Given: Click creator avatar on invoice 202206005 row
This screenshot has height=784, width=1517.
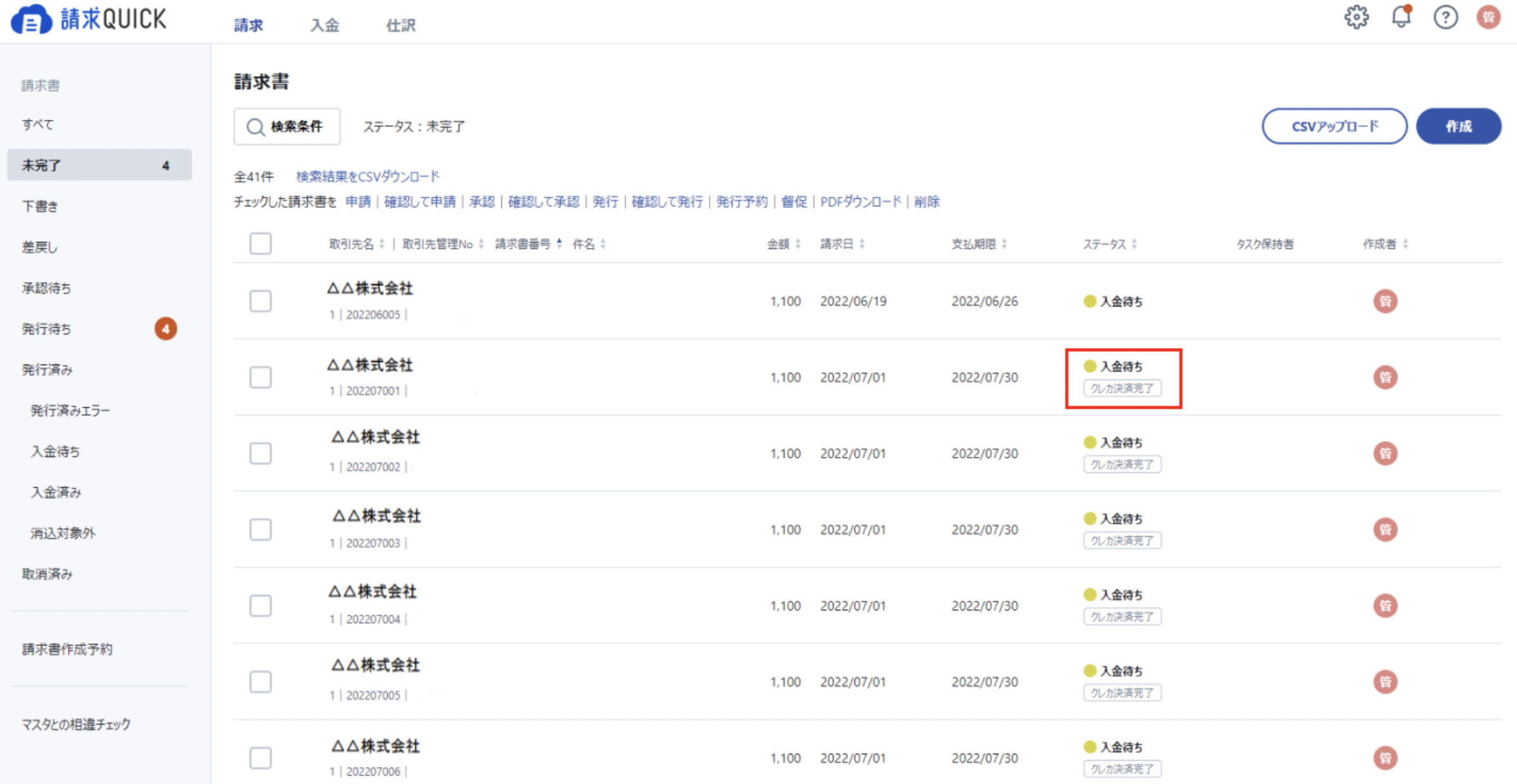Looking at the screenshot, I should (1385, 301).
